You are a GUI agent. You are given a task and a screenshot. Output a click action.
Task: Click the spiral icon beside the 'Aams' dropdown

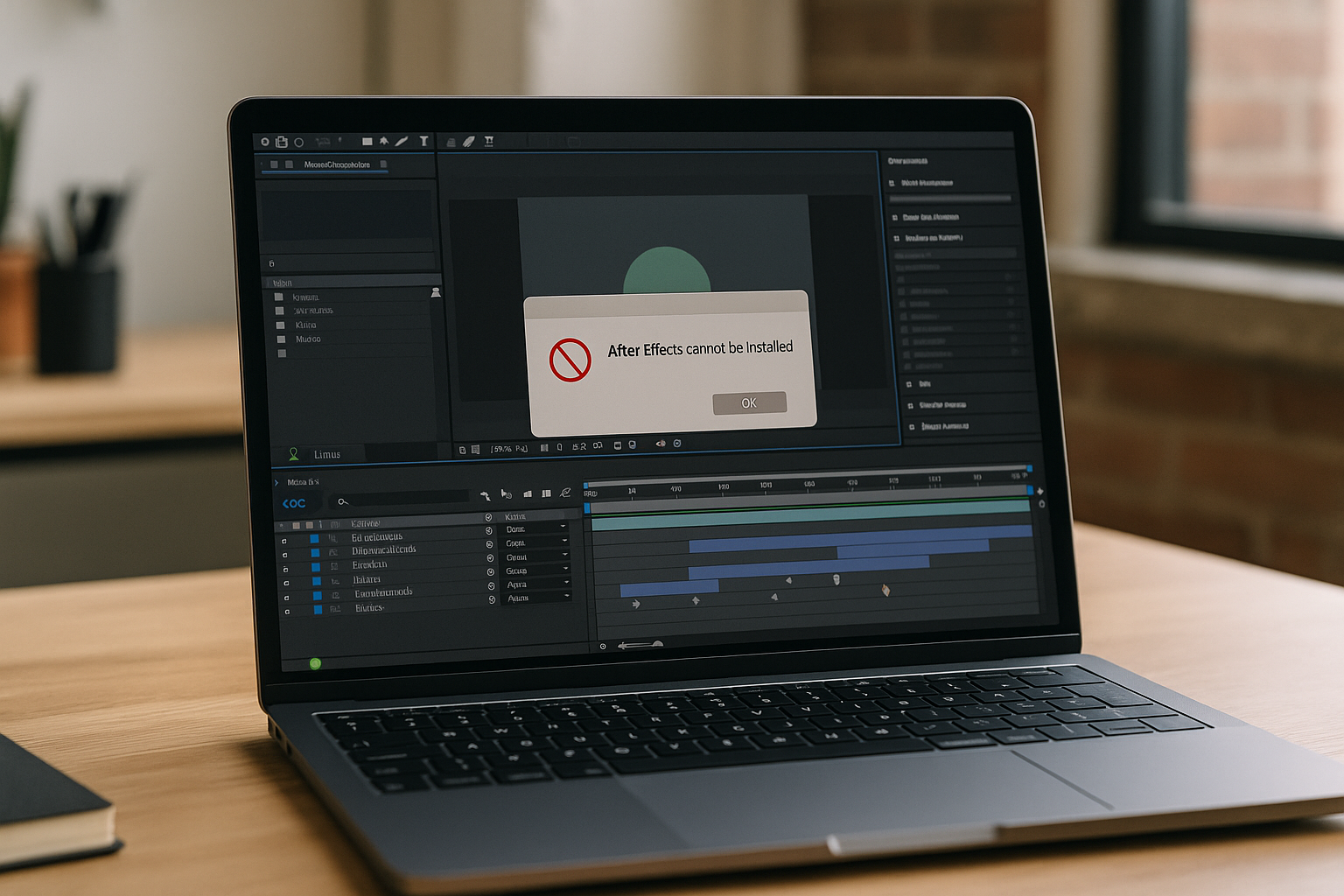click(x=493, y=599)
